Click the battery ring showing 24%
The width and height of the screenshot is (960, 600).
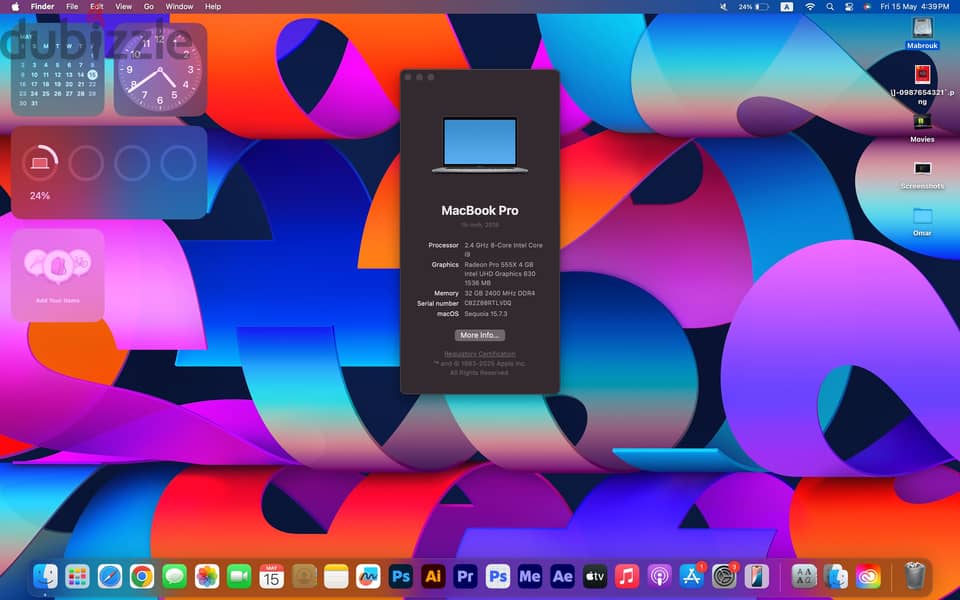pyautogui.click(x=40, y=163)
